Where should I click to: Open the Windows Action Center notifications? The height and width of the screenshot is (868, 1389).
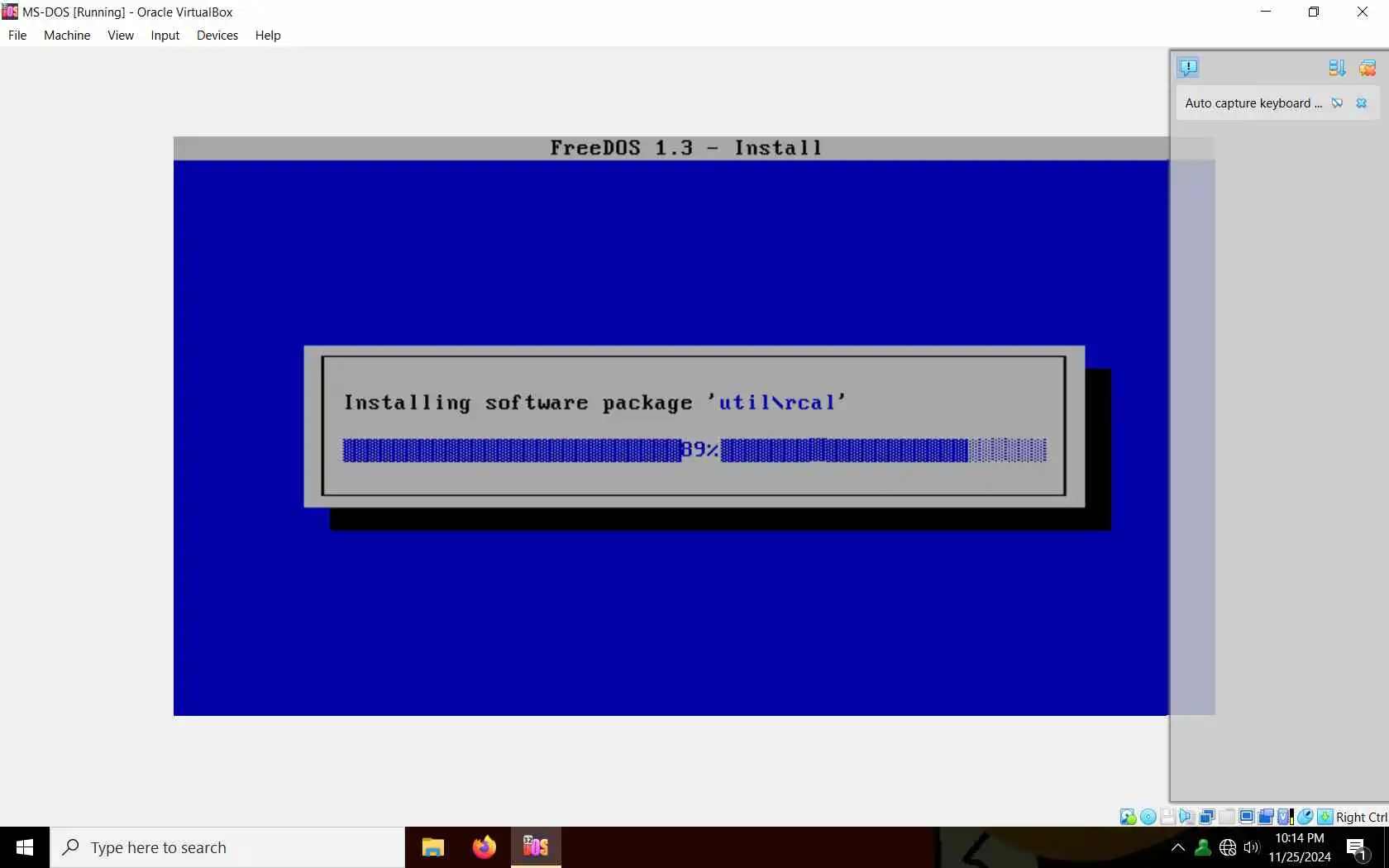point(1357,848)
